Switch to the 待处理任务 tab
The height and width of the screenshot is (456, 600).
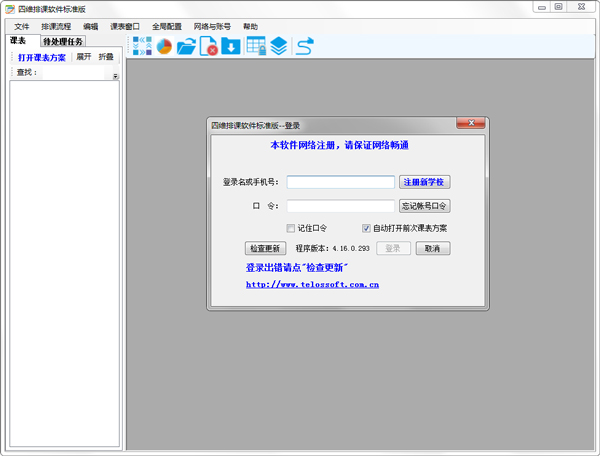click(x=63, y=41)
